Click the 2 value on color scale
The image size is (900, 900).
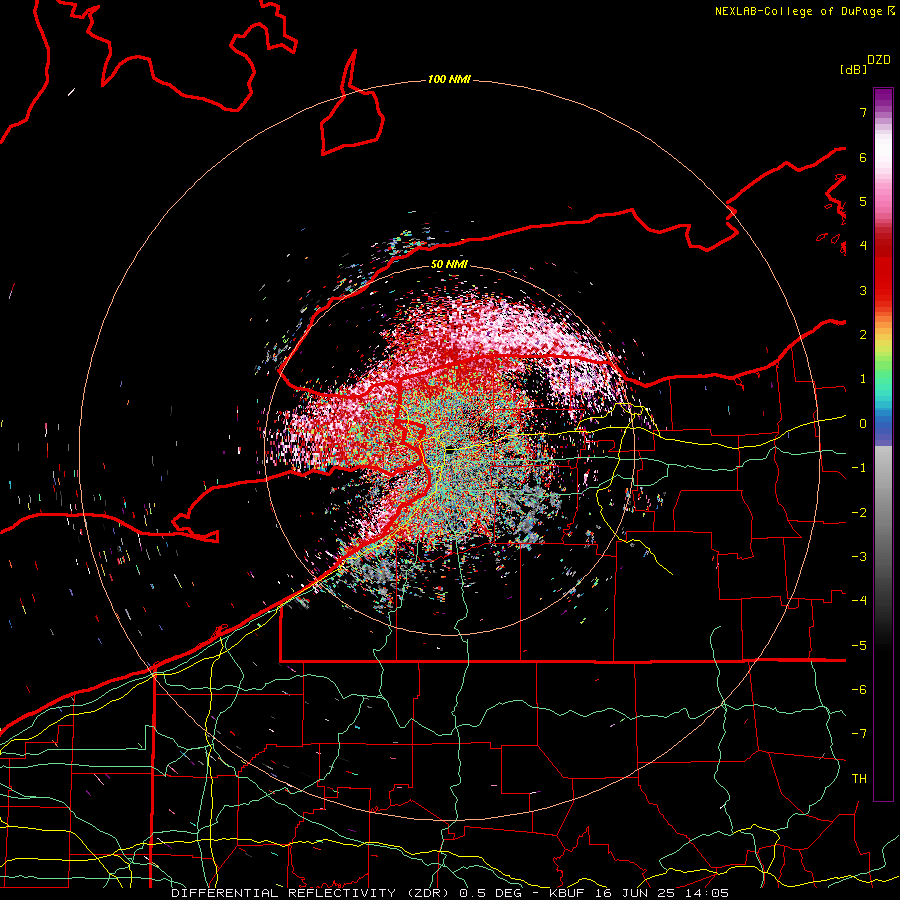coord(863,335)
